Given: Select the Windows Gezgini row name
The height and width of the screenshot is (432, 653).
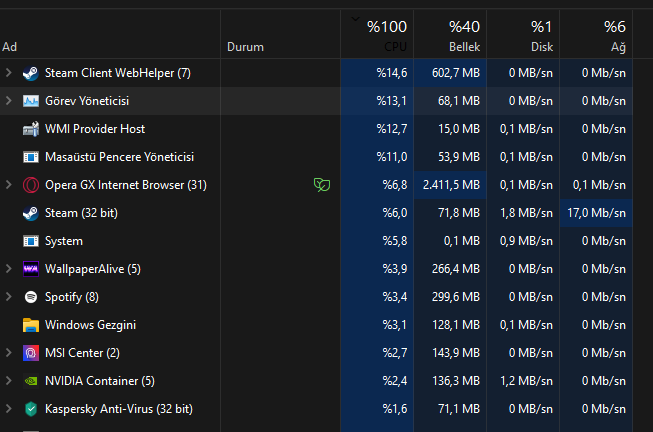Looking at the screenshot, I should point(90,325).
